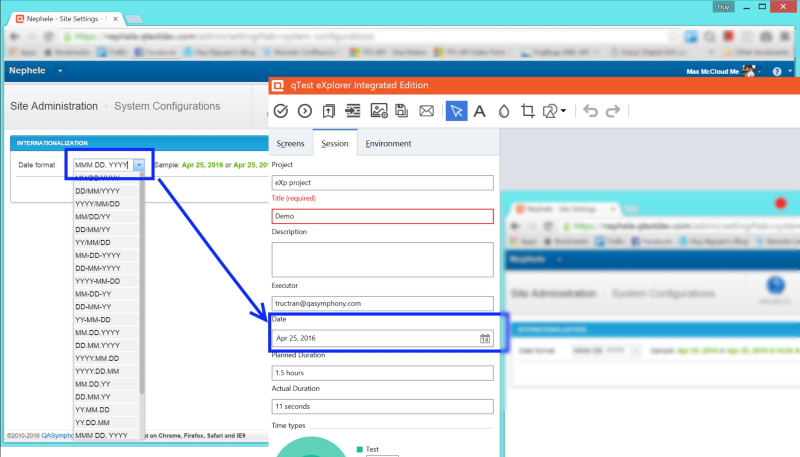Click the Title field containing Demo
Screen dimensions: 800x457
click(x=383, y=216)
